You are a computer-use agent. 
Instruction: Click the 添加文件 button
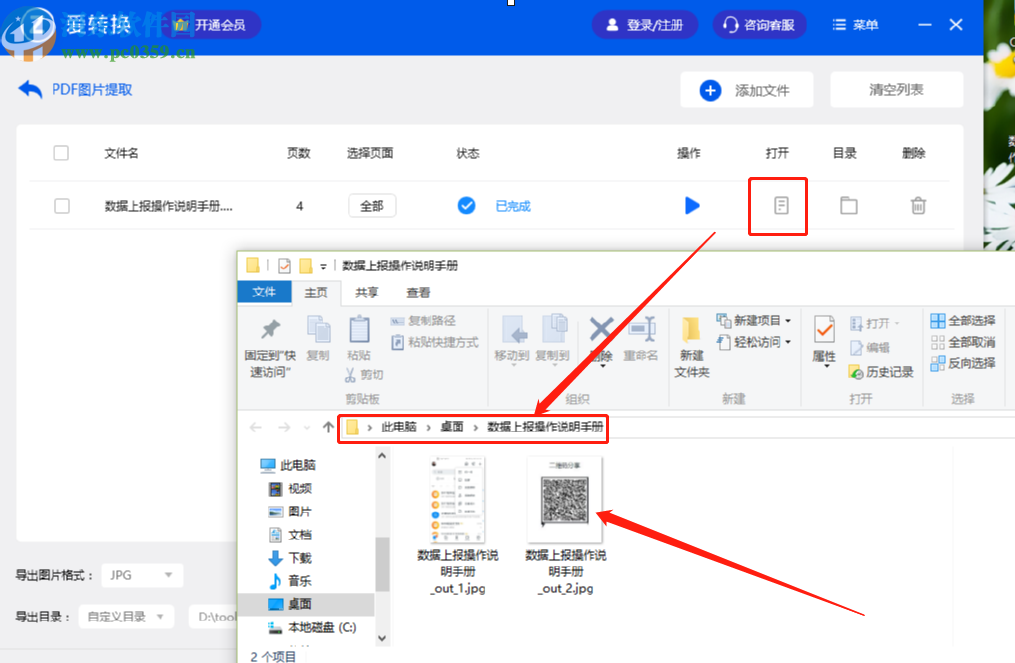tap(746, 90)
